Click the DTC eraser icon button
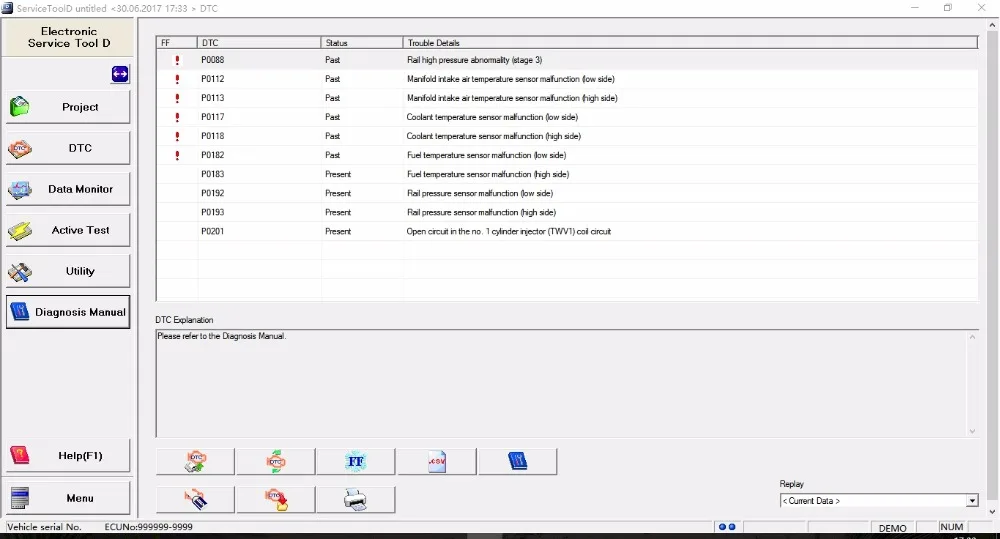Viewport: 1000px width, 539px height. tap(195, 499)
